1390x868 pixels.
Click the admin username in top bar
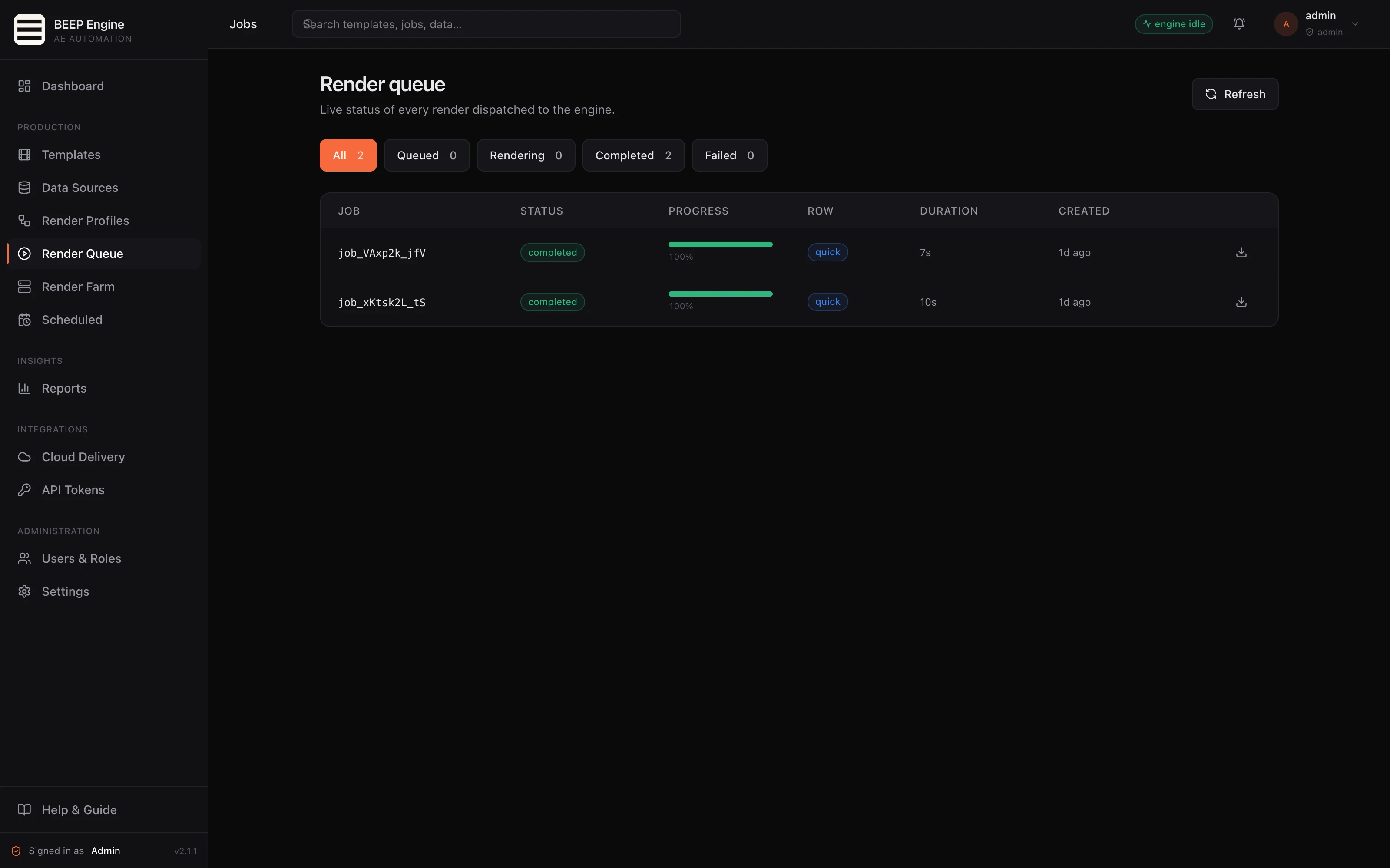[x=1320, y=16]
